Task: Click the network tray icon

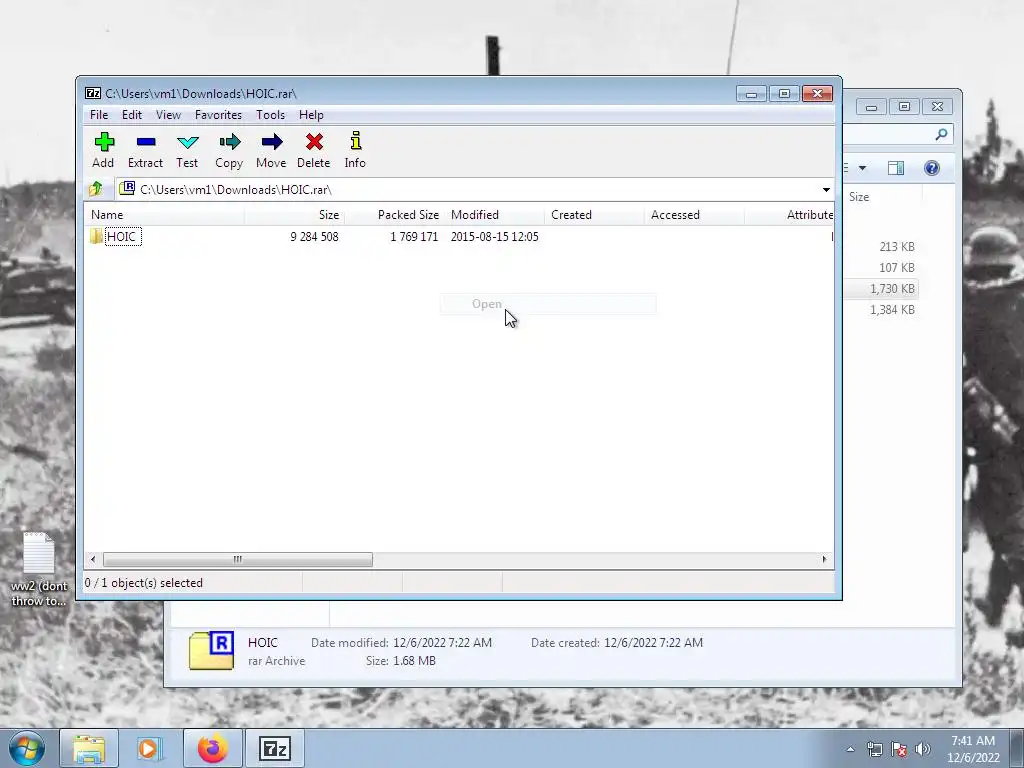Action: tap(874, 749)
